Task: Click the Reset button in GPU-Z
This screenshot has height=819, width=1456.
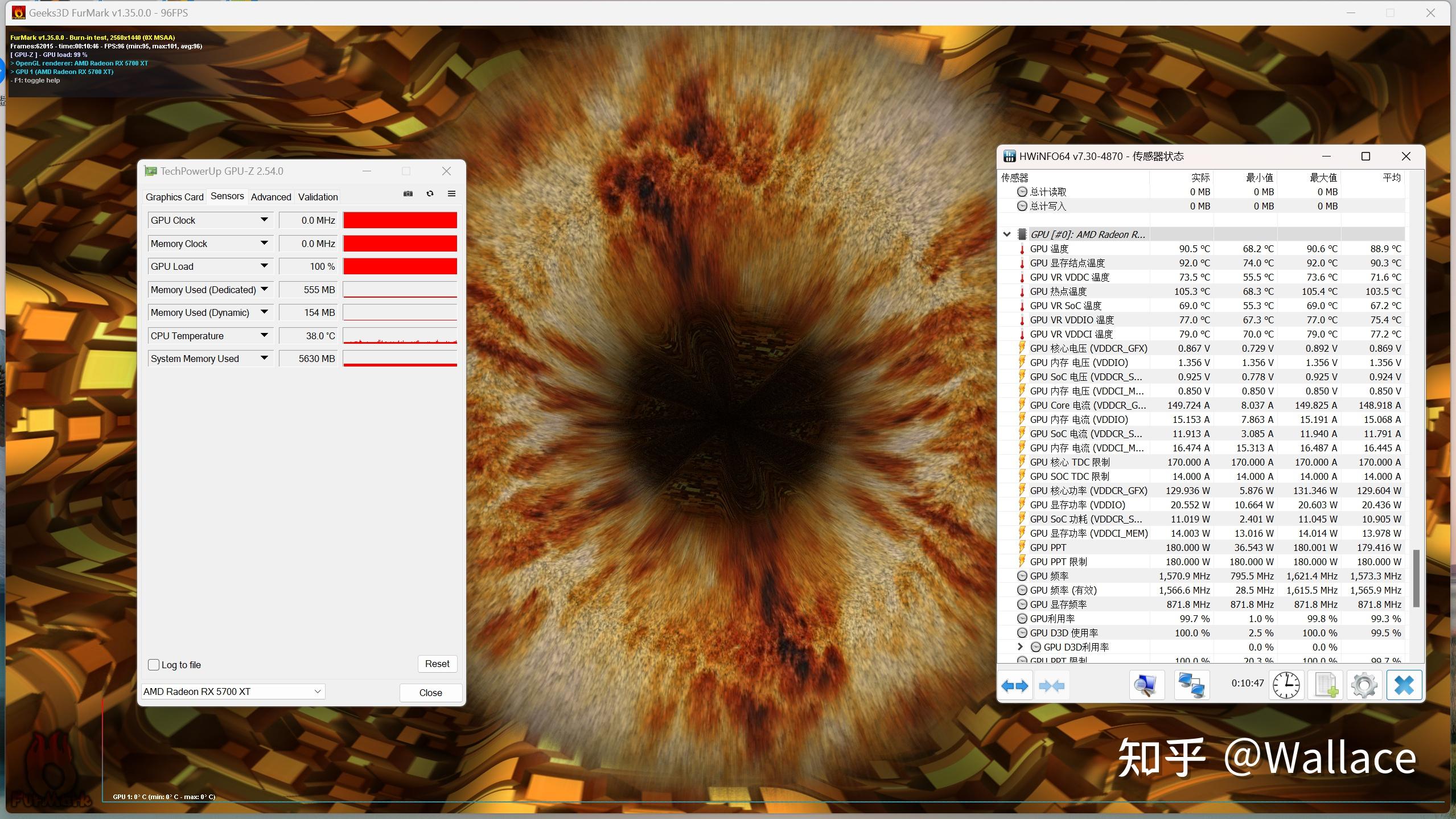Action: 436,663
